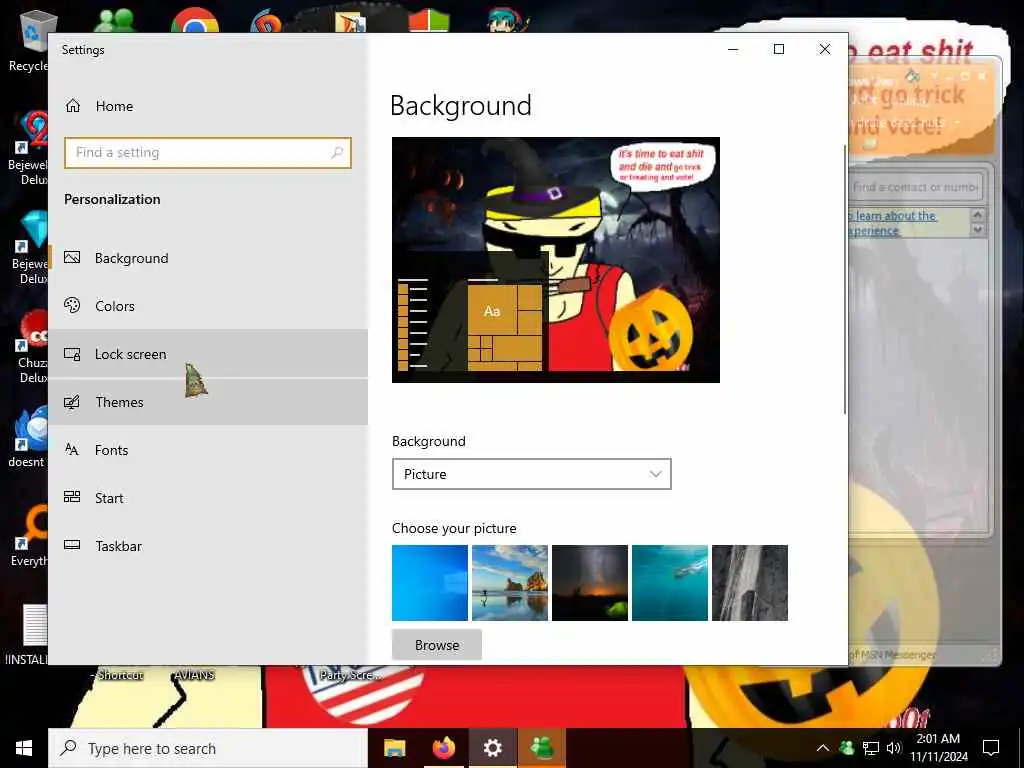Maximize the Settings window
This screenshot has height=768, width=1024.
[x=778, y=50]
